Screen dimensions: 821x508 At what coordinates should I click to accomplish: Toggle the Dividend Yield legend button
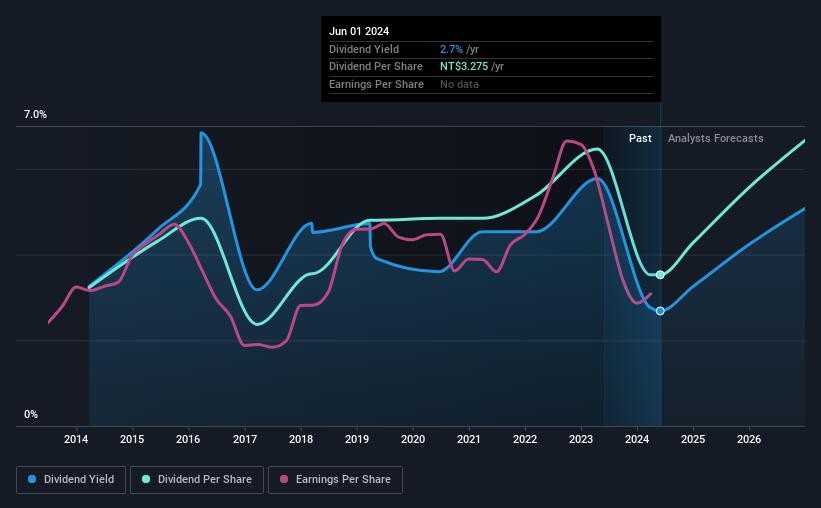tap(71, 480)
